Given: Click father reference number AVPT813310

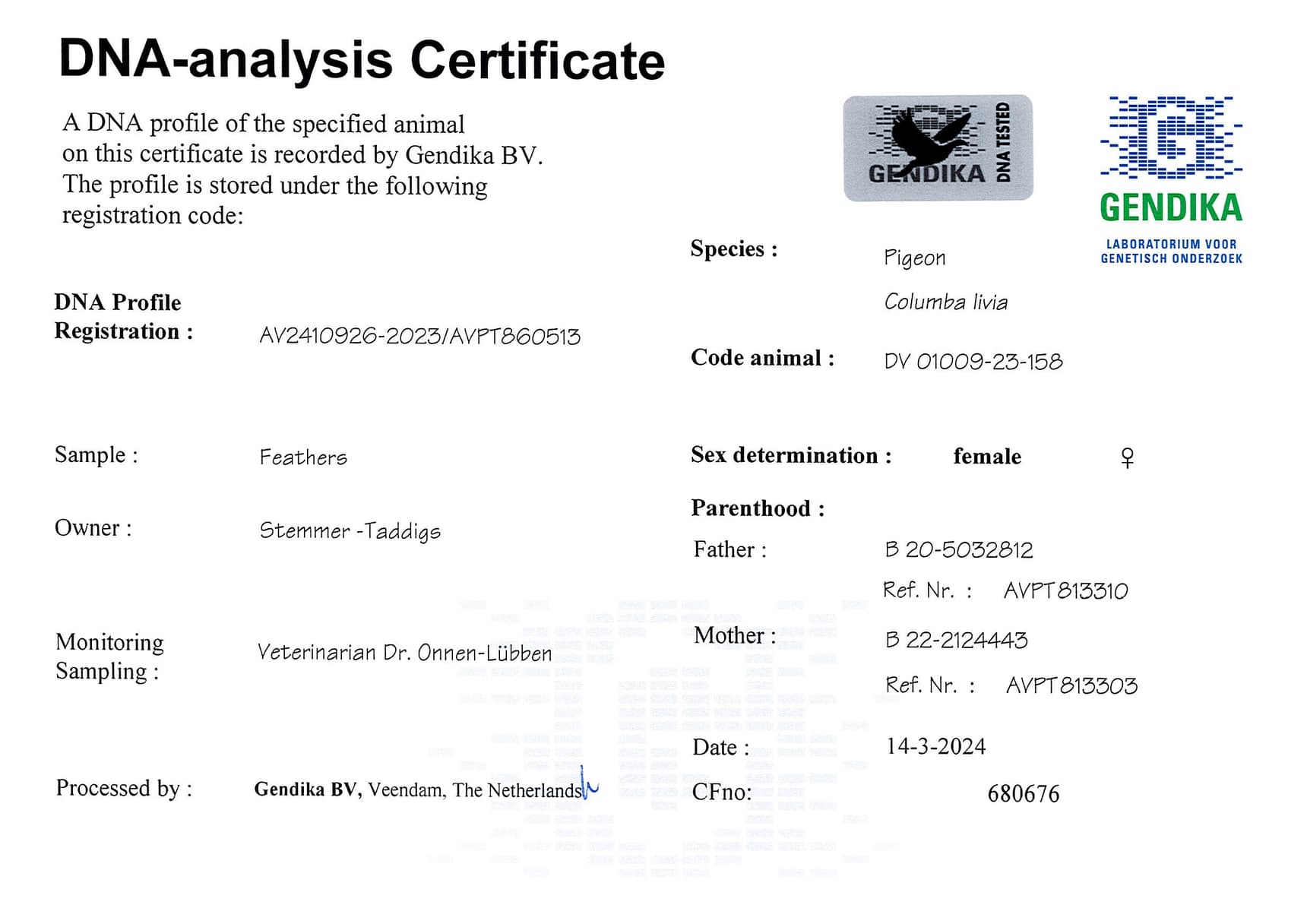Looking at the screenshot, I should (1066, 590).
